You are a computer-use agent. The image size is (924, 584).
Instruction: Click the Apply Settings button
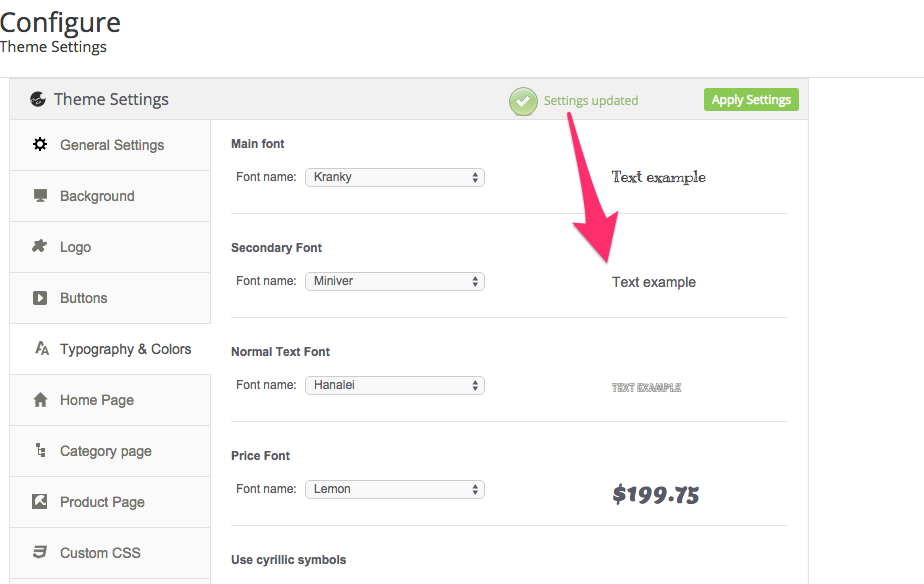751,100
